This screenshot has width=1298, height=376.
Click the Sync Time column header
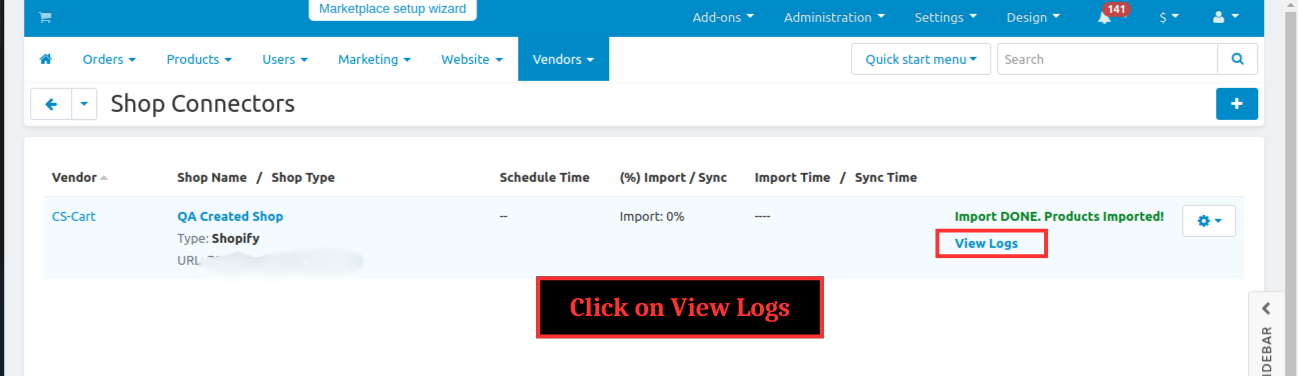point(886,177)
